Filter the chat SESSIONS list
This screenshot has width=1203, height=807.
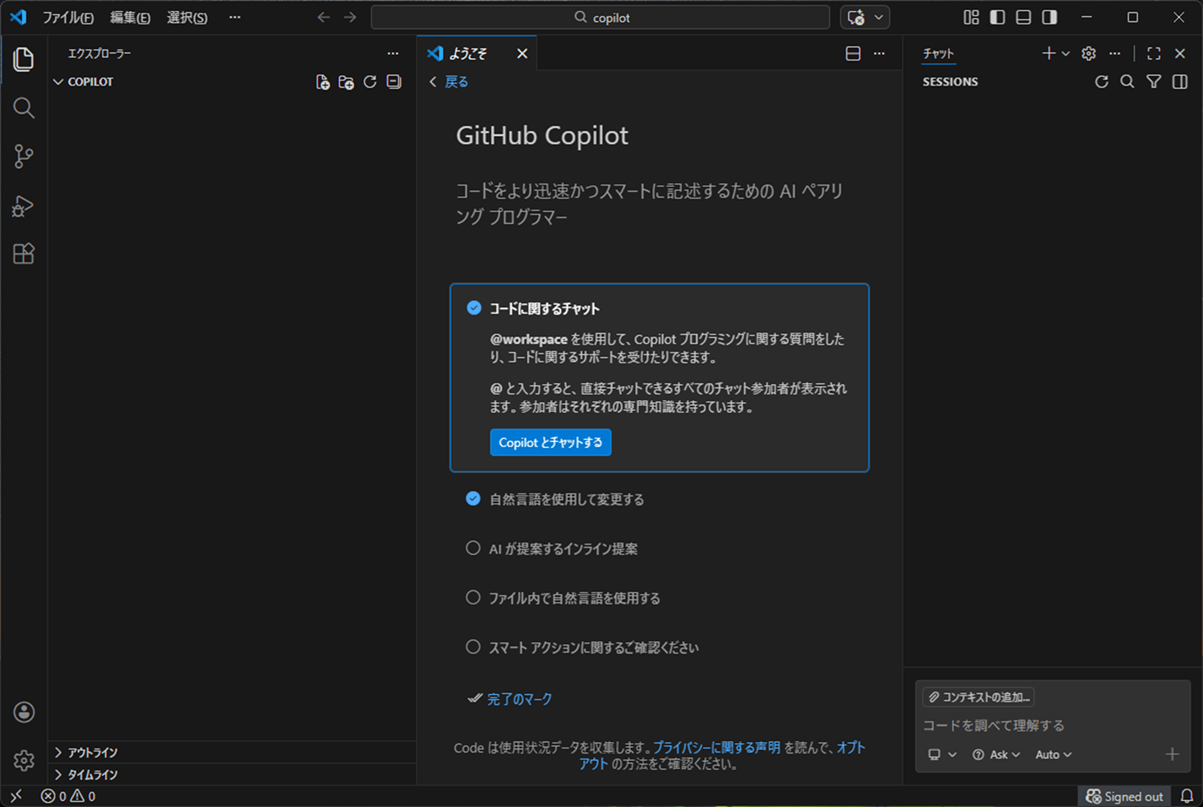click(x=1153, y=81)
